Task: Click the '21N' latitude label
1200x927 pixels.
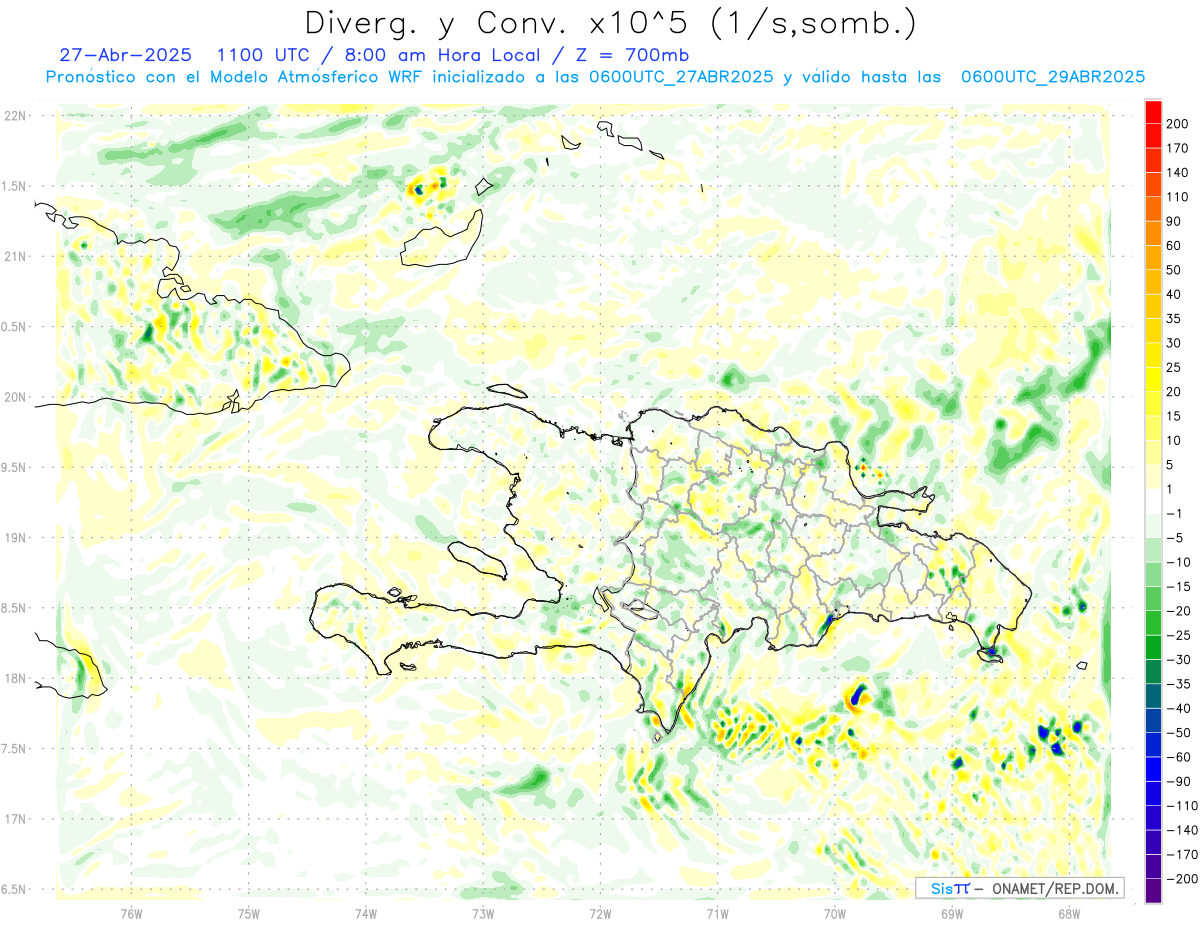Action: 15,257
